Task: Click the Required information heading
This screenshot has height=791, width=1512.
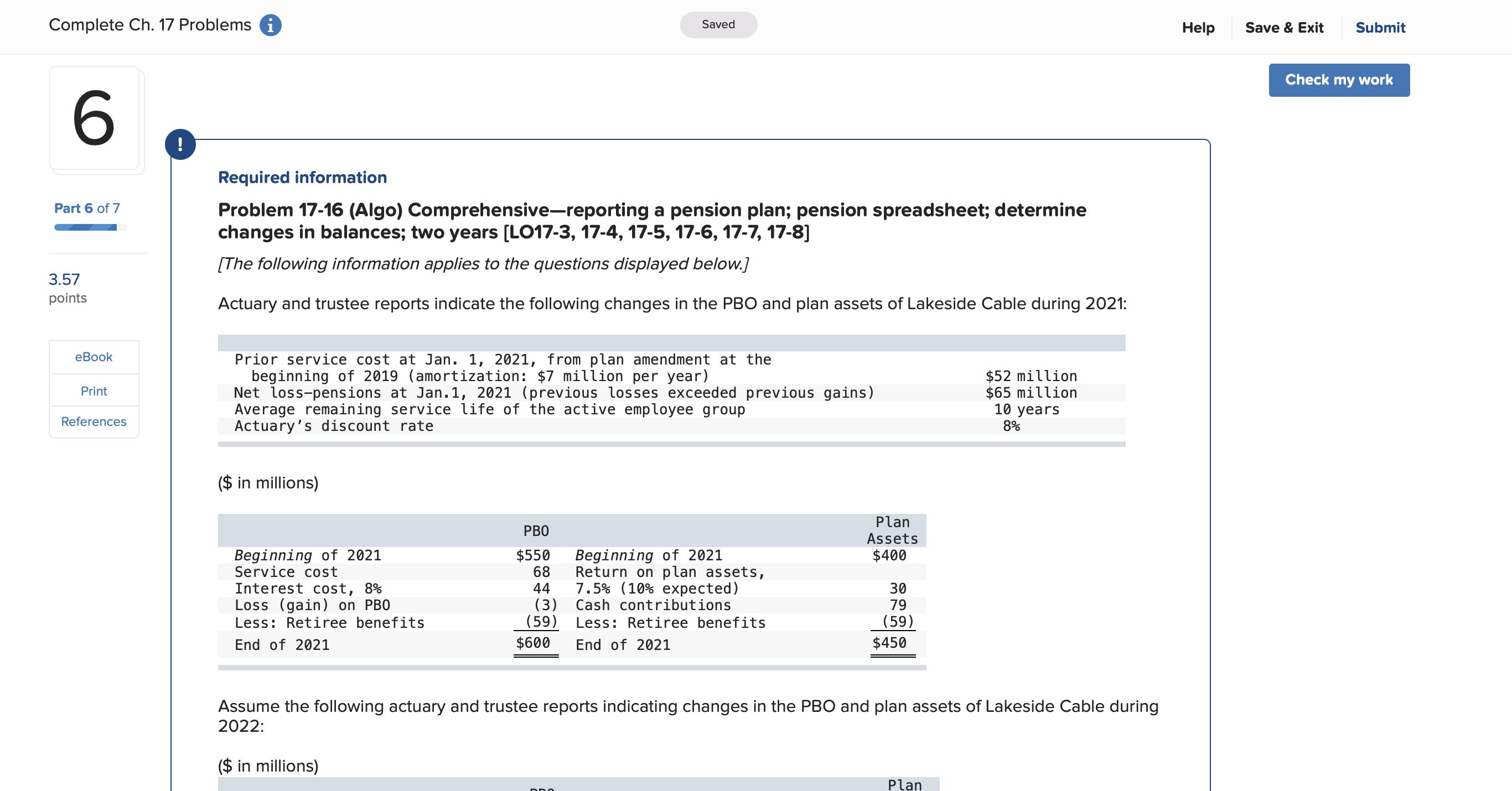Action: [x=302, y=177]
